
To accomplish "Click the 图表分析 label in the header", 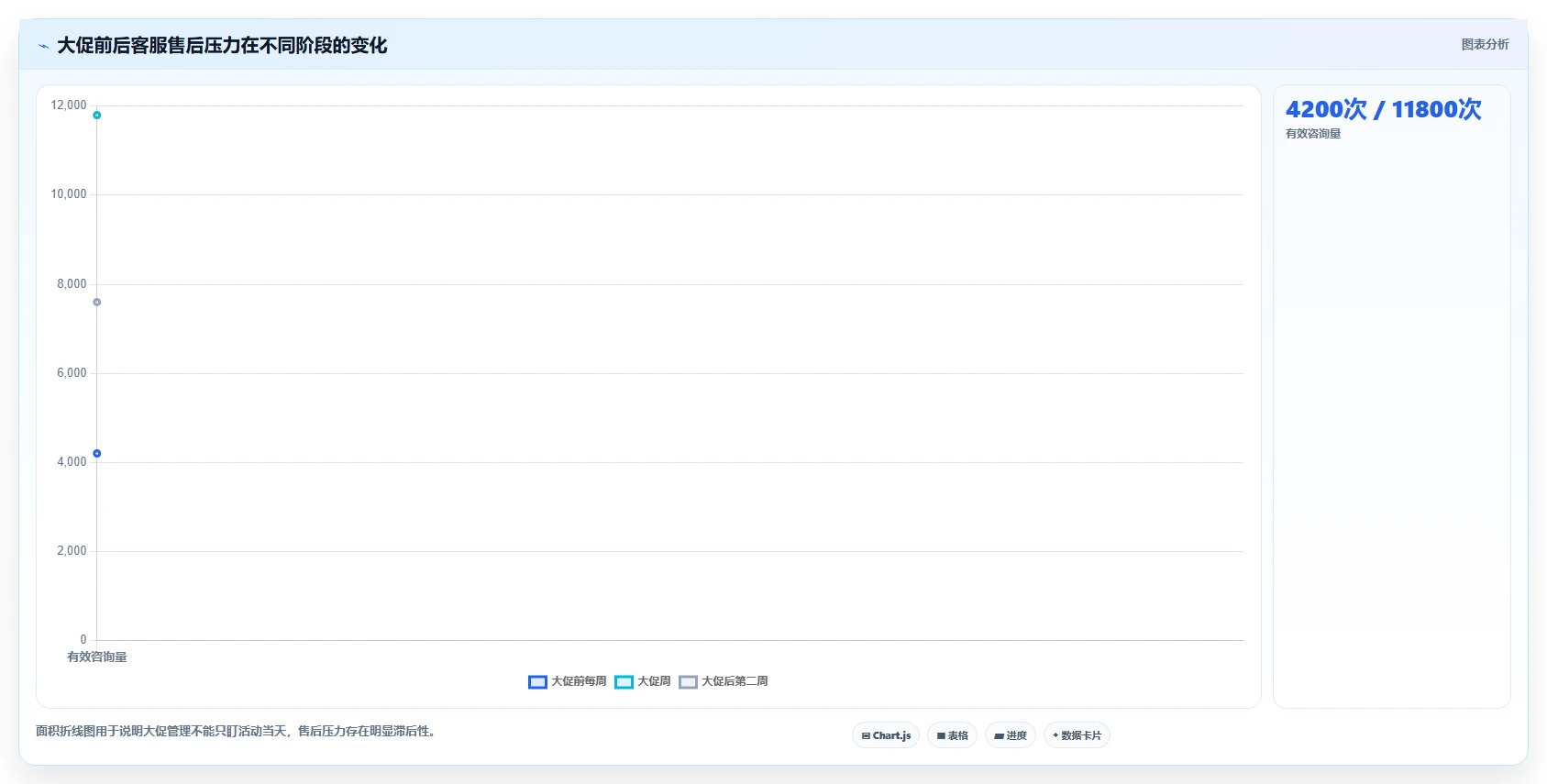I will coord(1485,44).
